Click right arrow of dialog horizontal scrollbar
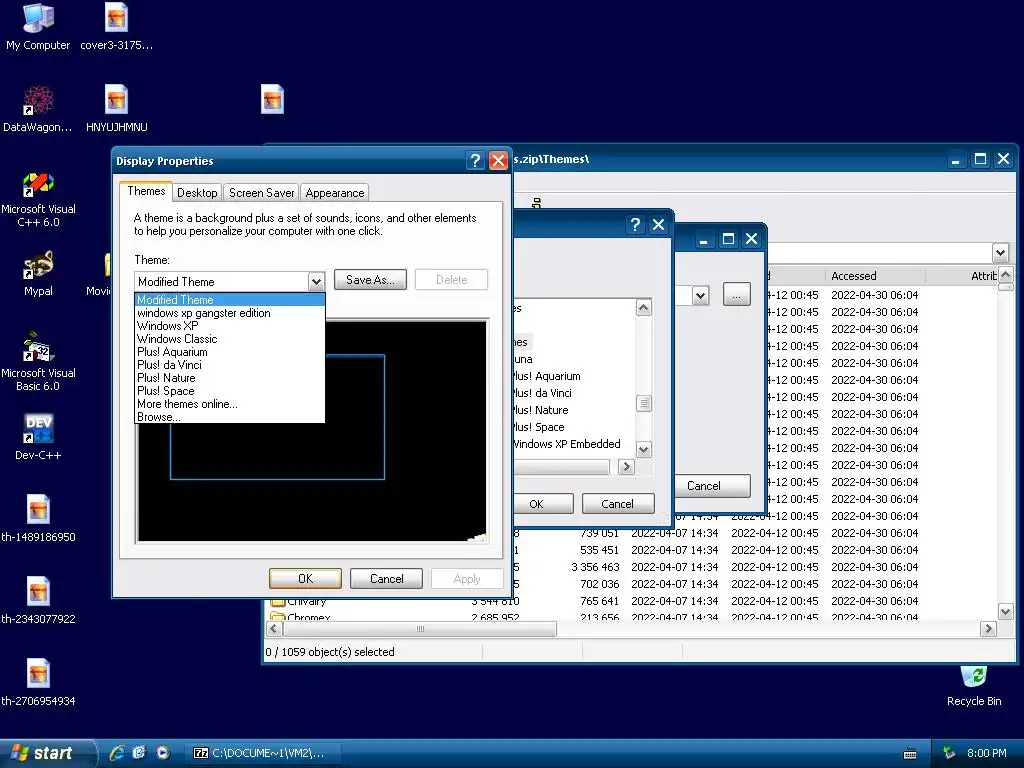The image size is (1024, 768). coord(626,466)
